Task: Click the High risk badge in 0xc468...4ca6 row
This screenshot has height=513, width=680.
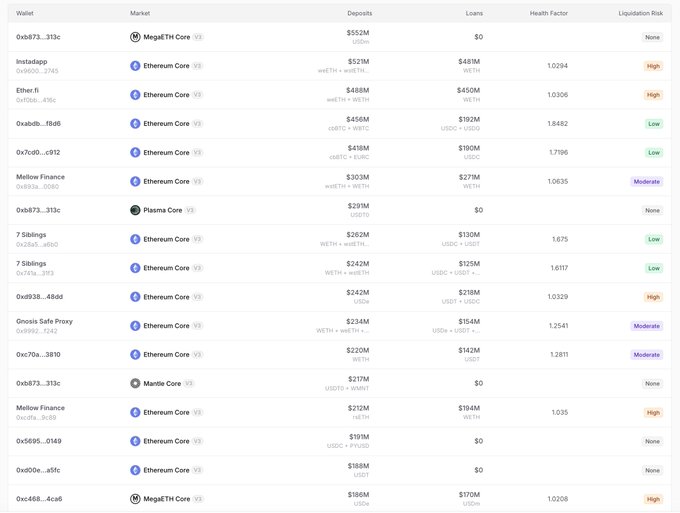Action: (x=653, y=499)
